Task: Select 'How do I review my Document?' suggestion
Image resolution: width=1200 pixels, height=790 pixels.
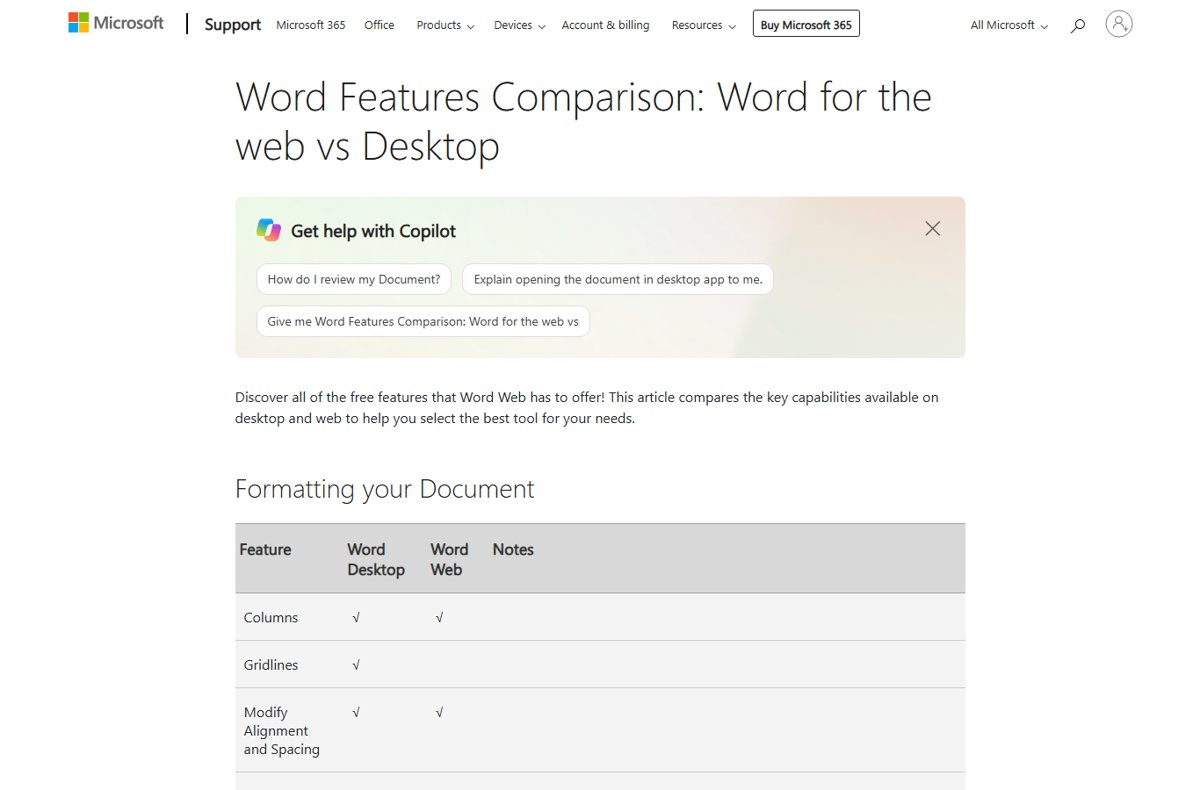Action: [x=354, y=279]
